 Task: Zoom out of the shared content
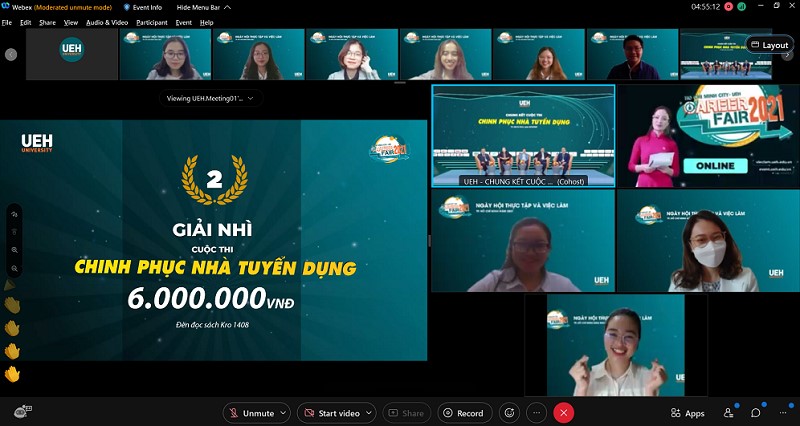[14, 268]
